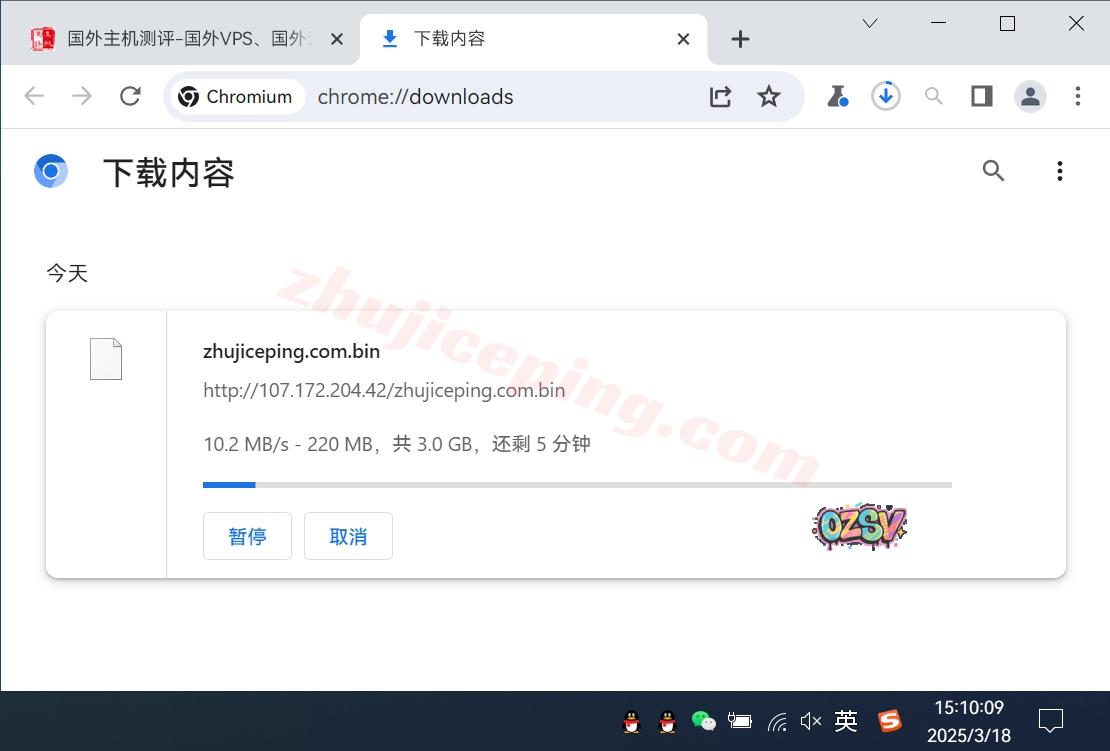Pause the download with 暂停 button
Screen dimensions: 1110x751
[x=247, y=536]
